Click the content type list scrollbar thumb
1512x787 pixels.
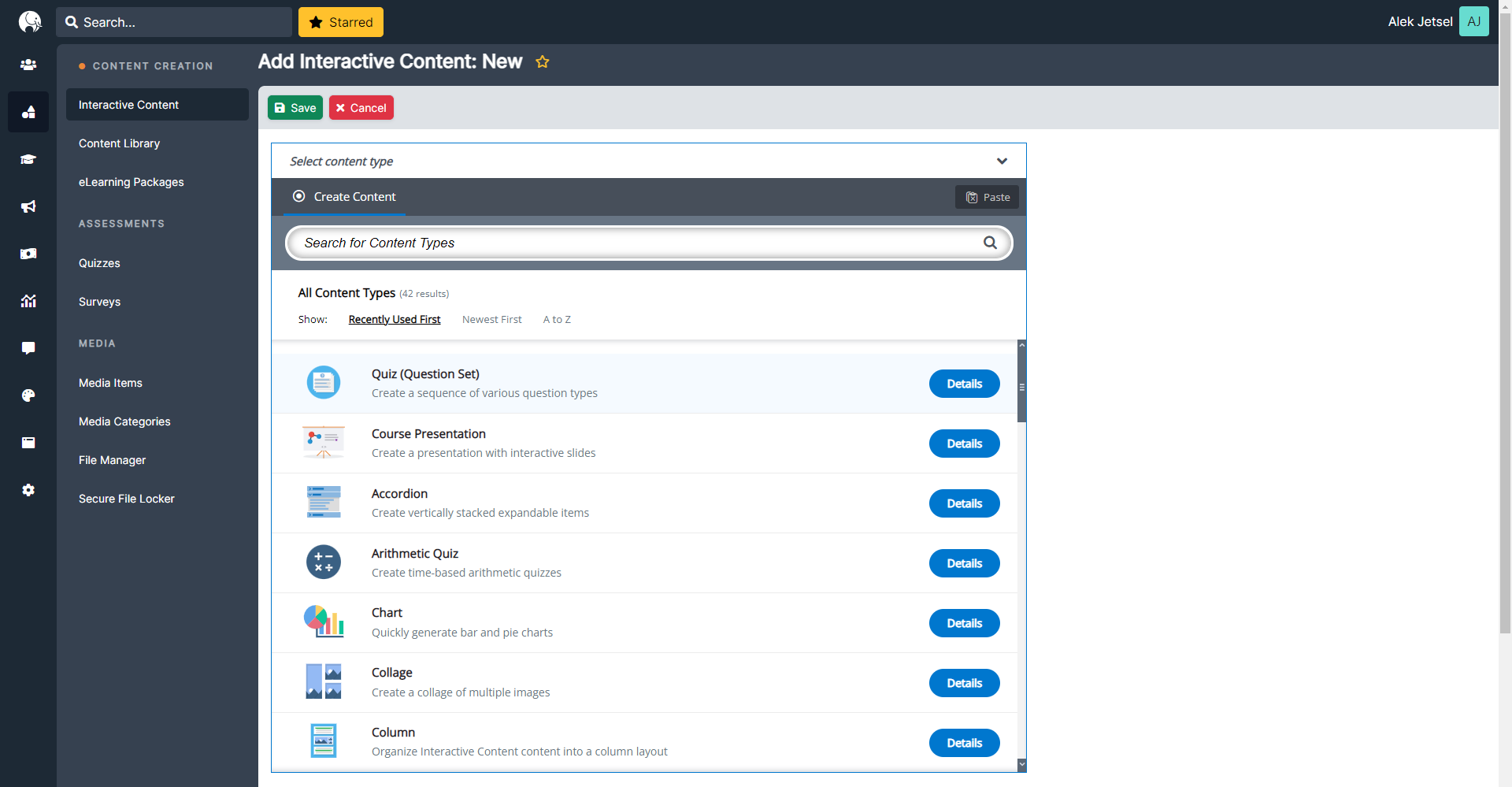coord(1022,386)
